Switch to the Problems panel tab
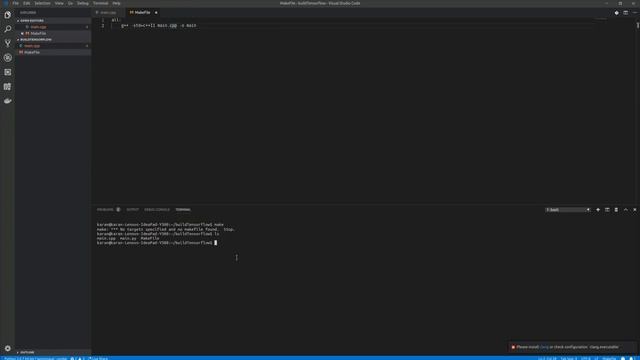 (x=105, y=210)
